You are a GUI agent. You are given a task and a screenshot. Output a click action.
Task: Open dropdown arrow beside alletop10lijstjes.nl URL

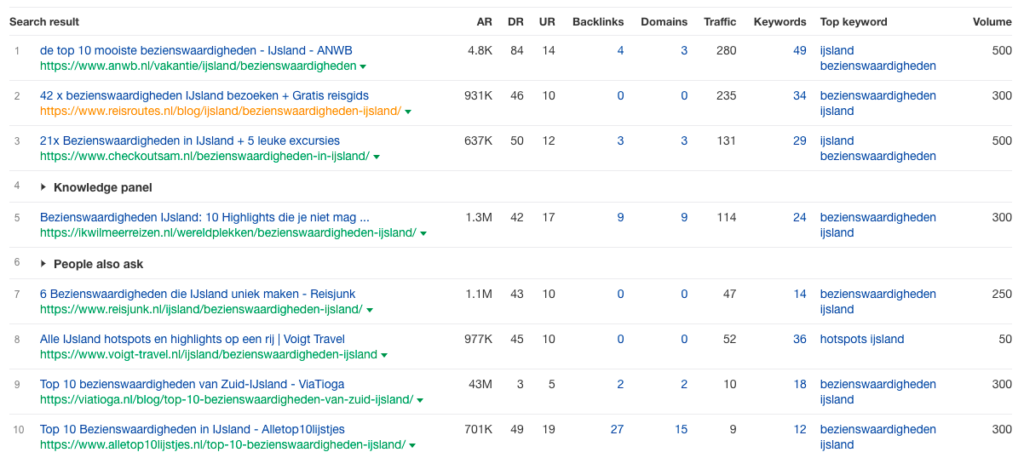pos(413,446)
